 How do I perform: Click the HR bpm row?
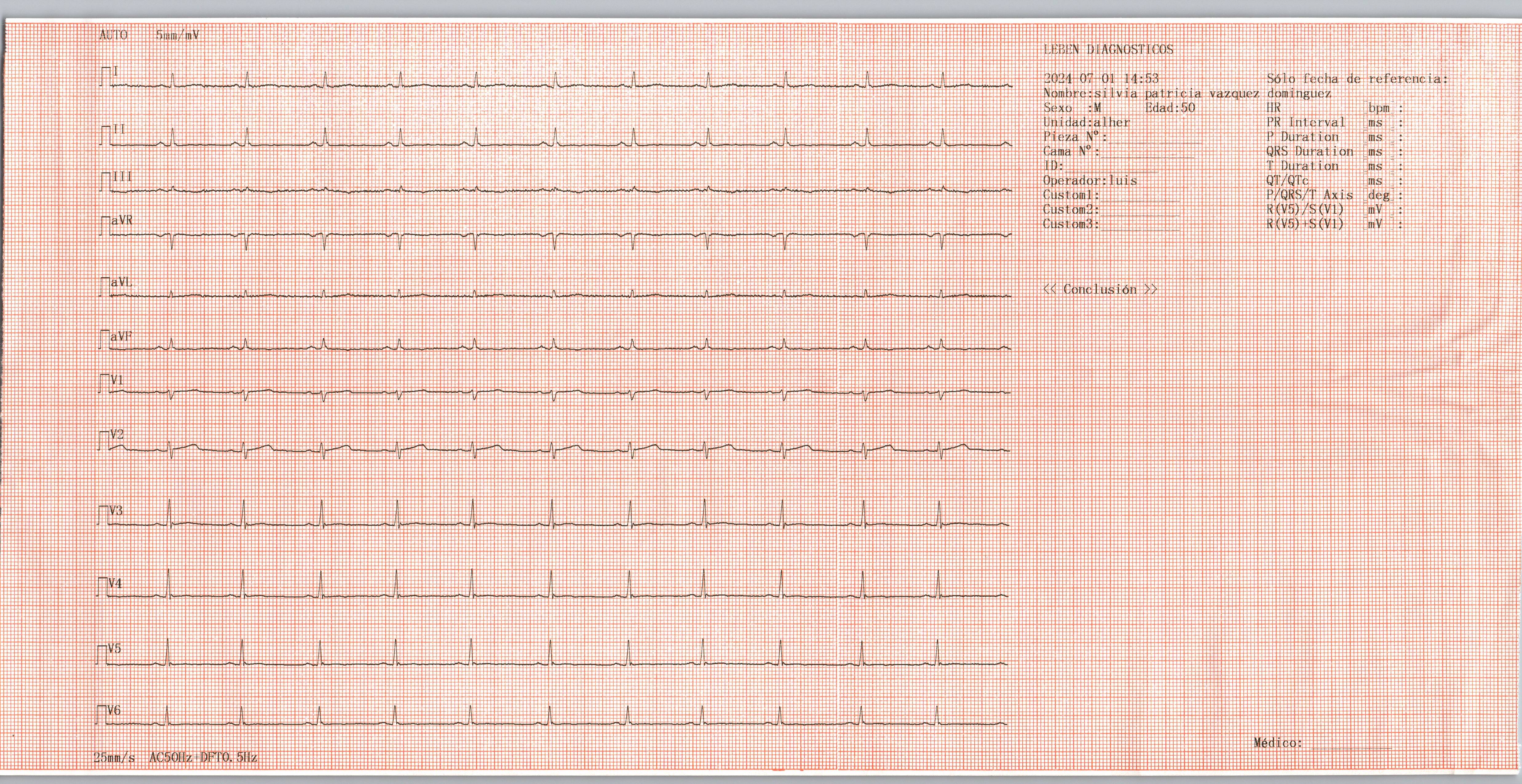(x=1335, y=108)
